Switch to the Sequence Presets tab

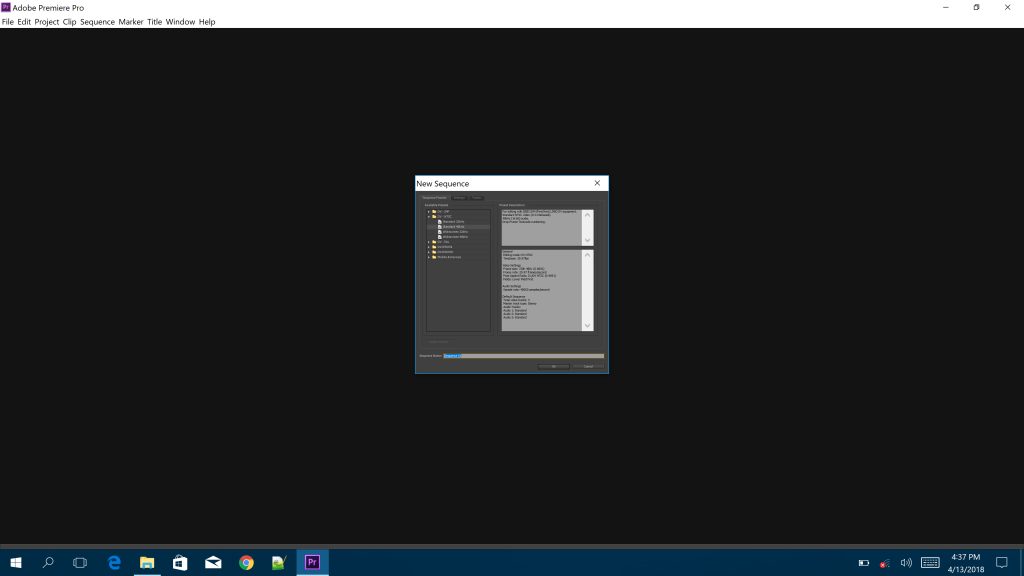[x=434, y=198]
